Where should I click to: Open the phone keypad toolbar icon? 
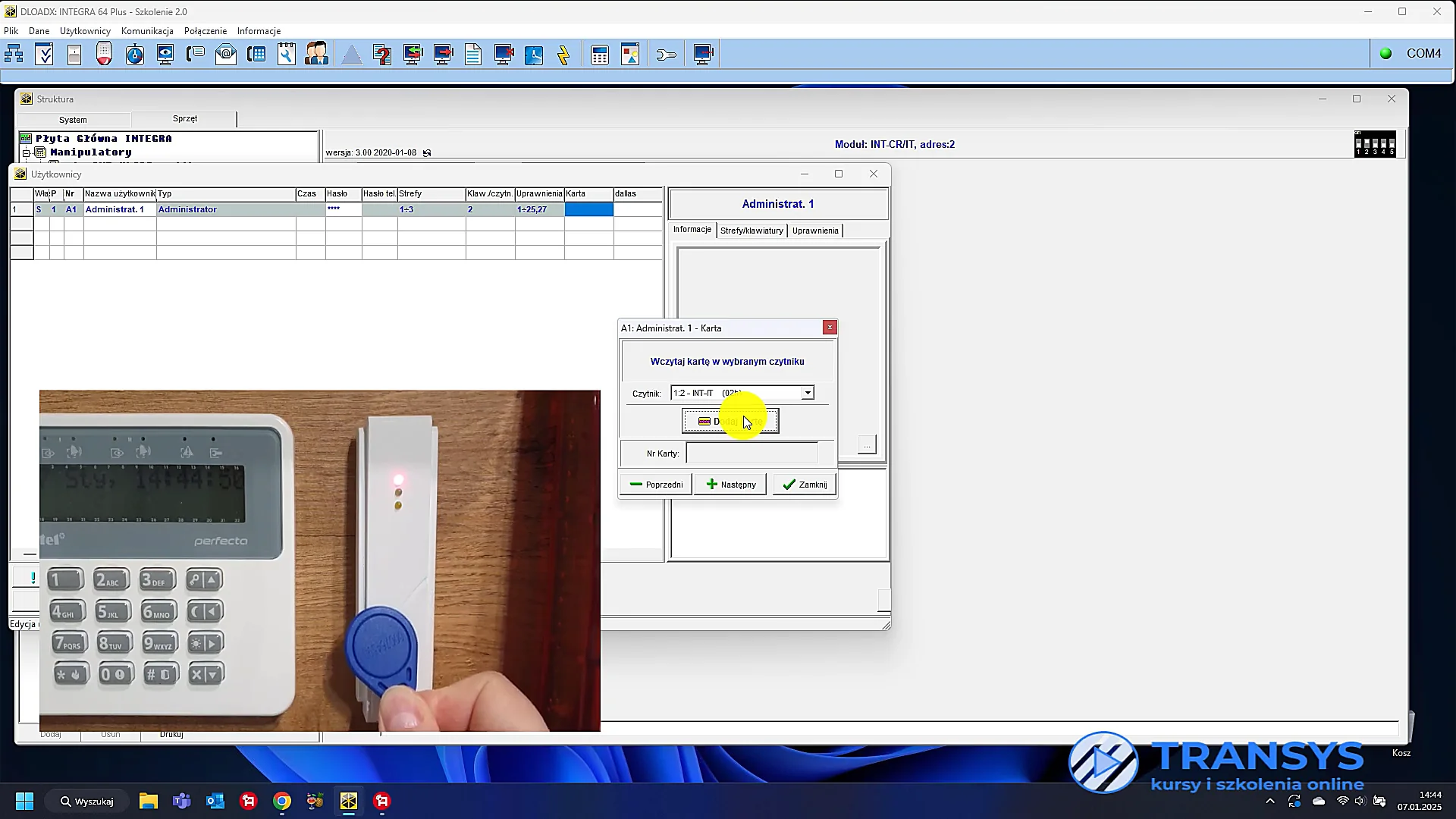tap(256, 54)
